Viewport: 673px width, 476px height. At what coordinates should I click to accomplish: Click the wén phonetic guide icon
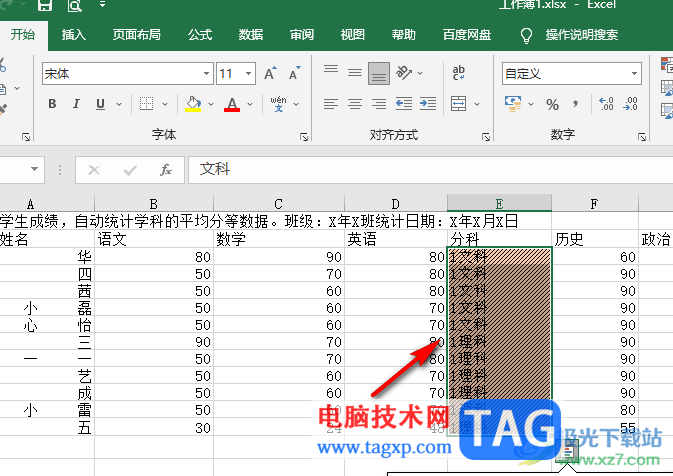tap(278, 104)
